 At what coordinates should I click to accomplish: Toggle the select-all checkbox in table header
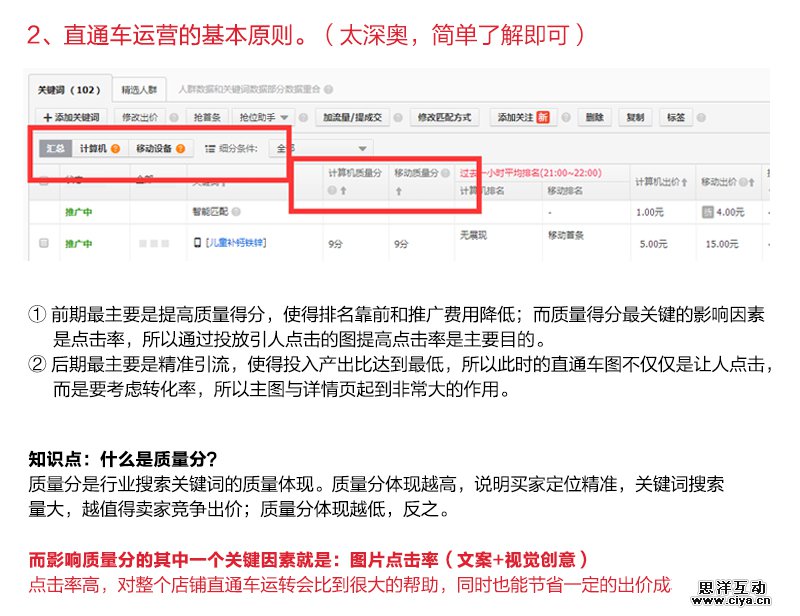click(x=43, y=182)
